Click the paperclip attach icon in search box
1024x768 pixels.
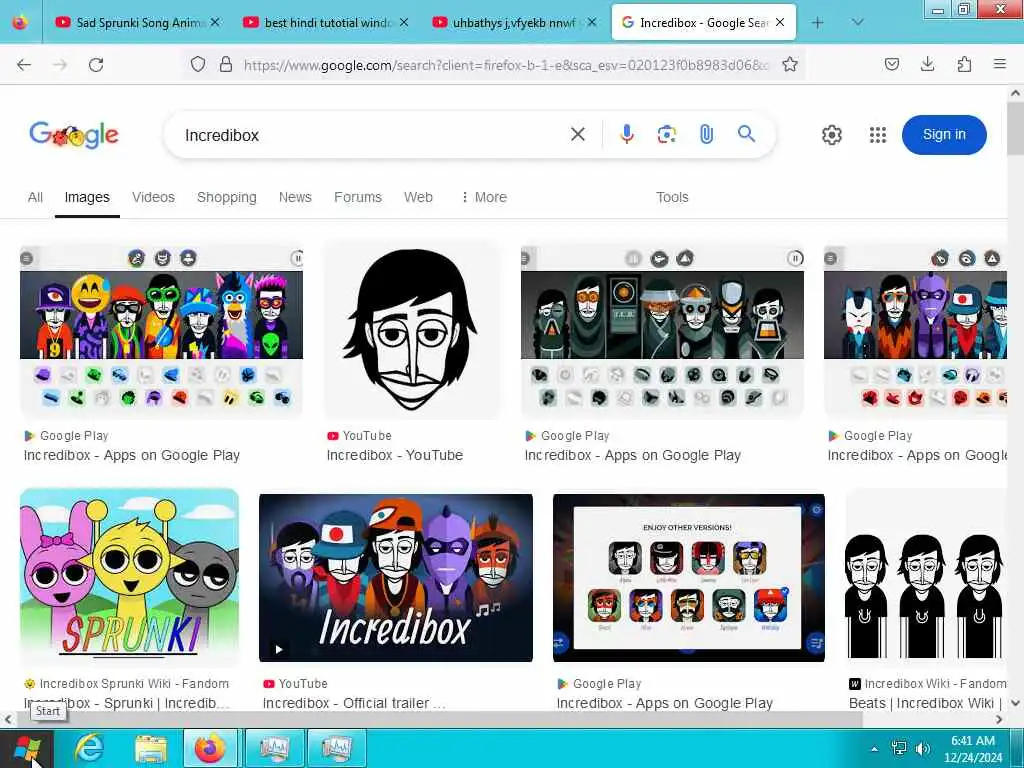click(x=706, y=135)
